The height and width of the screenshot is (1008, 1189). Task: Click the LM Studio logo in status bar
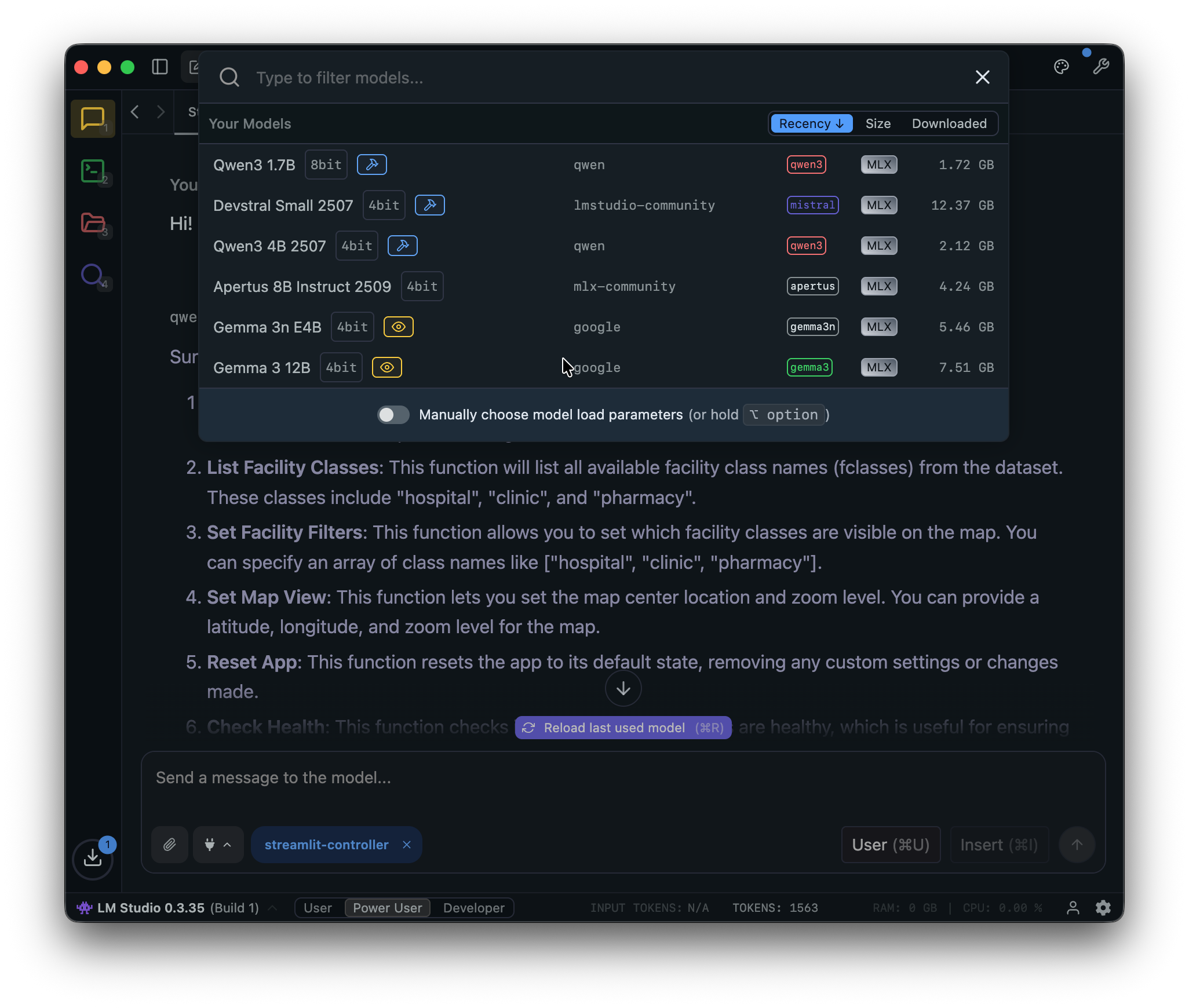[85, 908]
